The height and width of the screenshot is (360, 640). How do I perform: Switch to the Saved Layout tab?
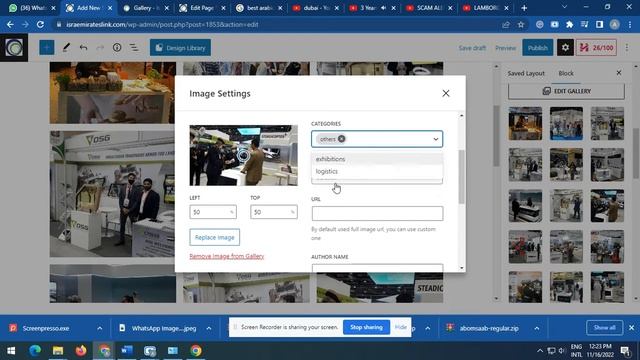click(526, 73)
